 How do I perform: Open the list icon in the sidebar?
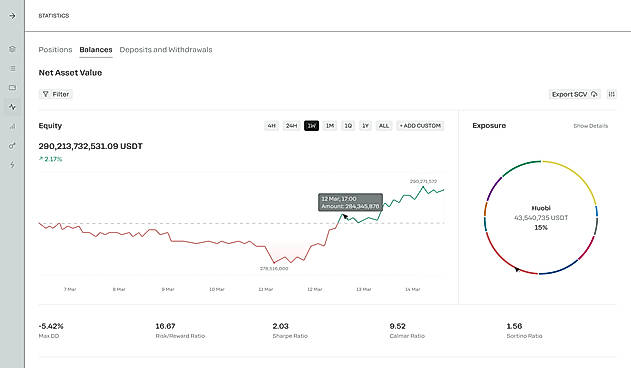tap(12, 68)
